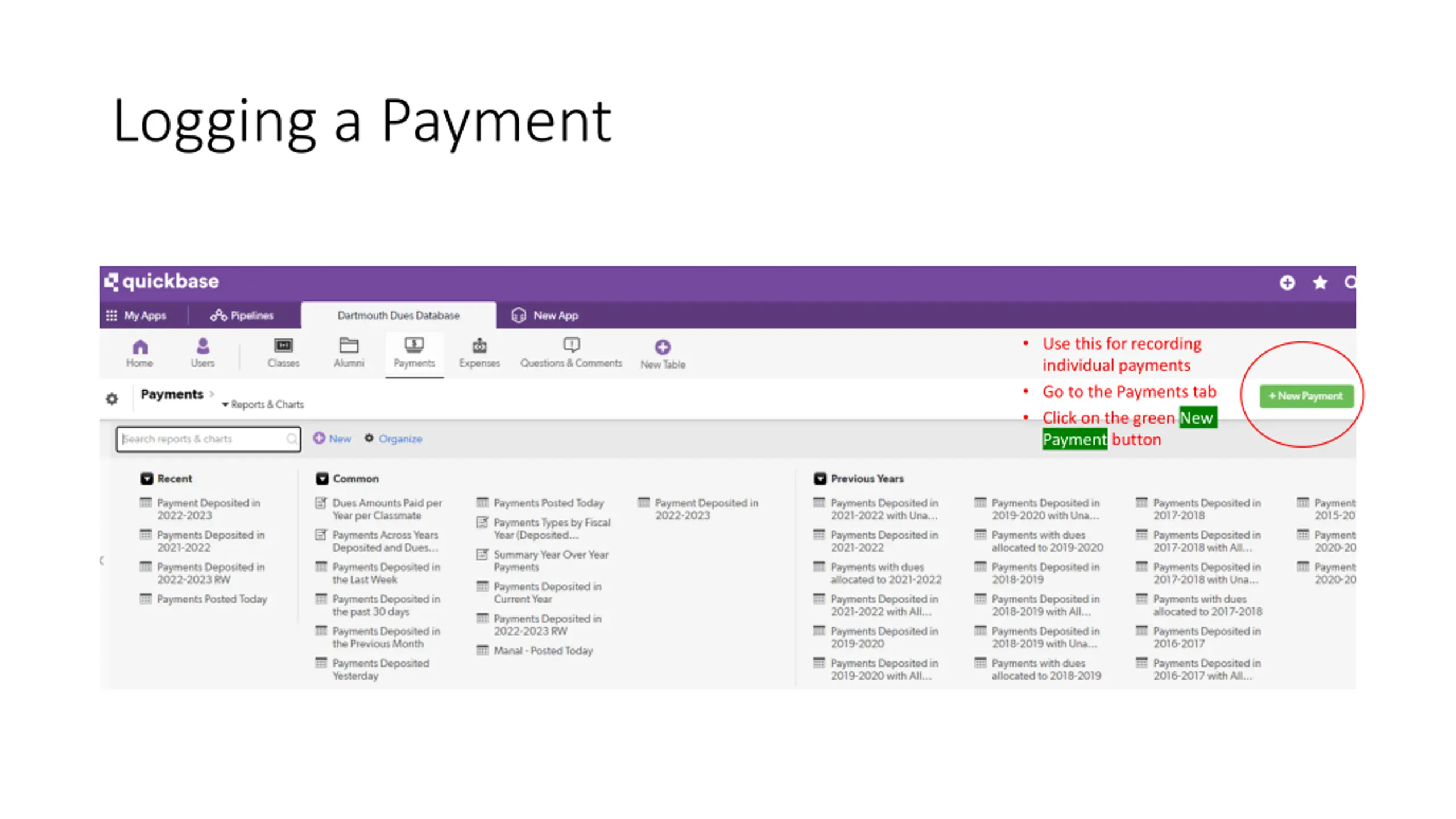Open Payments Deposited in 2016-2017 with All... report
Image resolution: width=1456 pixels, height=819 pixels.
1207,669
